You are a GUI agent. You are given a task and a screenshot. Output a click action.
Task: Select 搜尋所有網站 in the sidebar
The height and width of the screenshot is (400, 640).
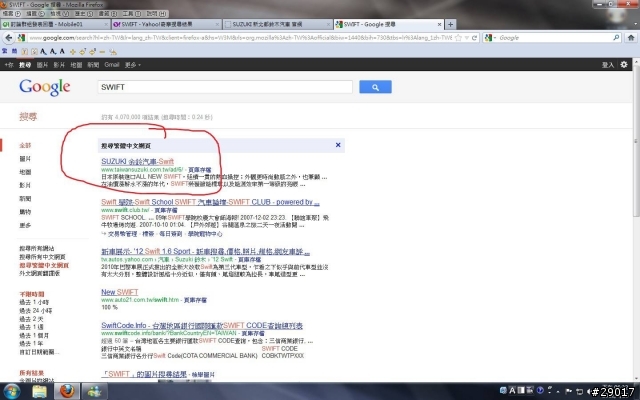coord(37,248)
